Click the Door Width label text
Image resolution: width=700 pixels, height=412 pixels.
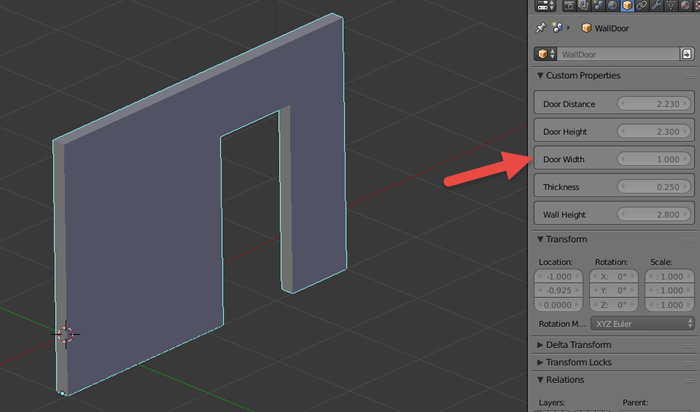click(x=563, y=159)
